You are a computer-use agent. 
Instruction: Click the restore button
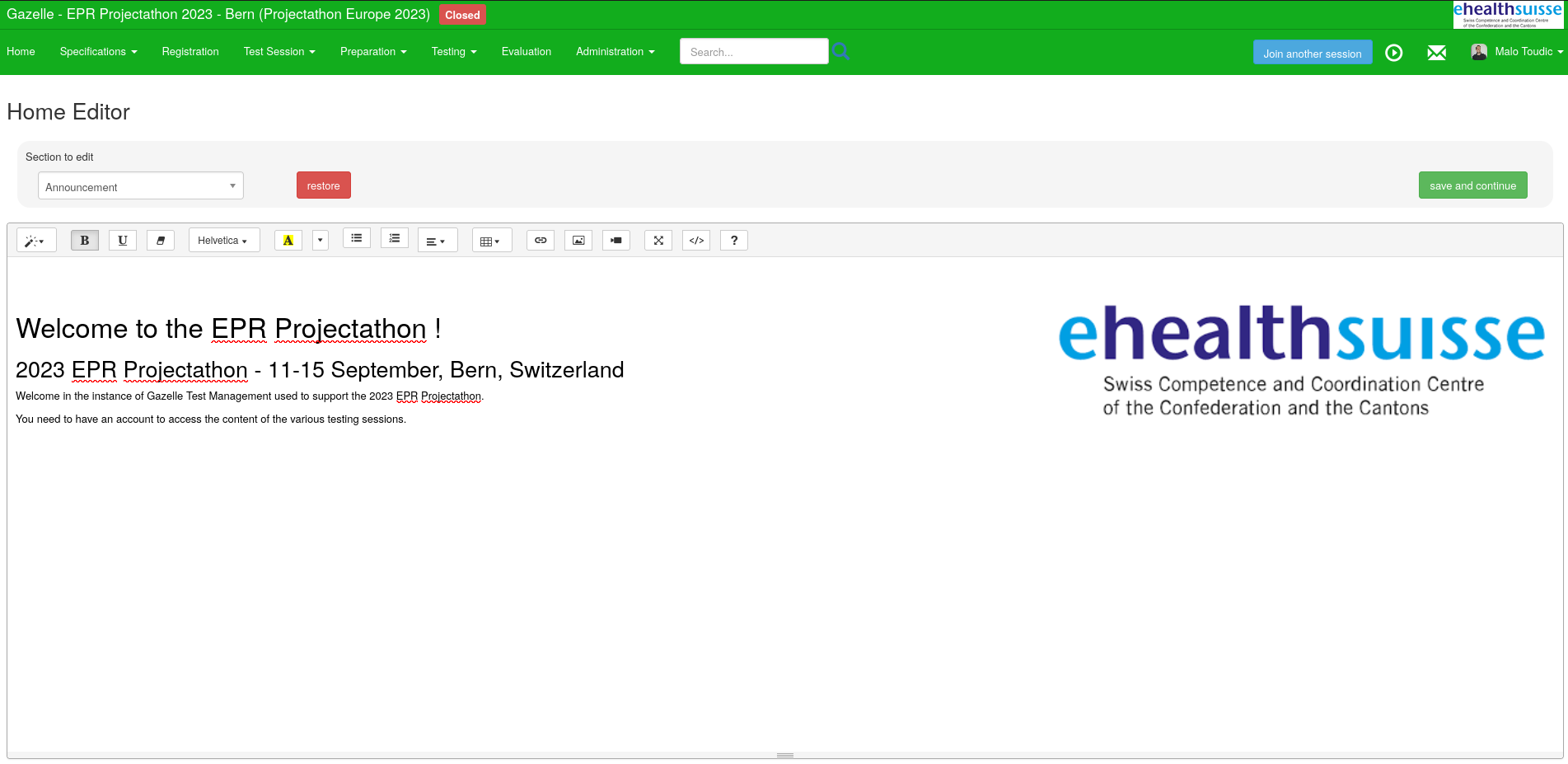coord(324,185)
